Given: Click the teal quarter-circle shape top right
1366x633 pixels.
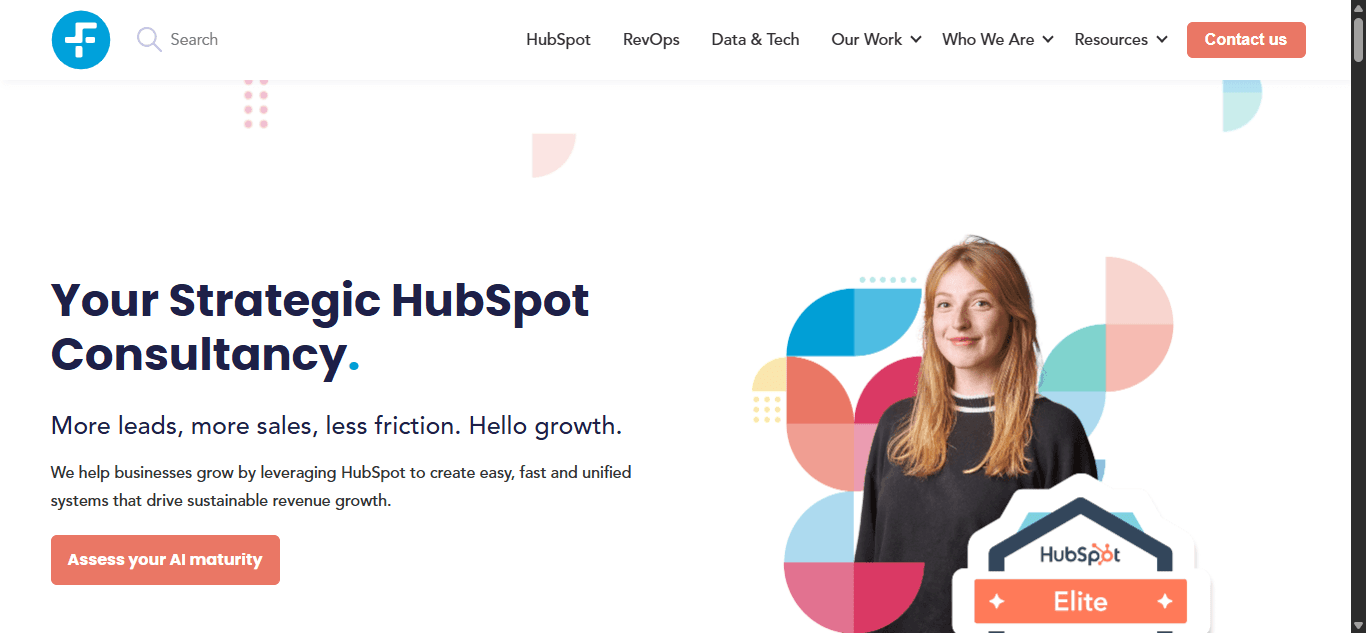Looking at the screenshot, I should tap(1242, 105).
